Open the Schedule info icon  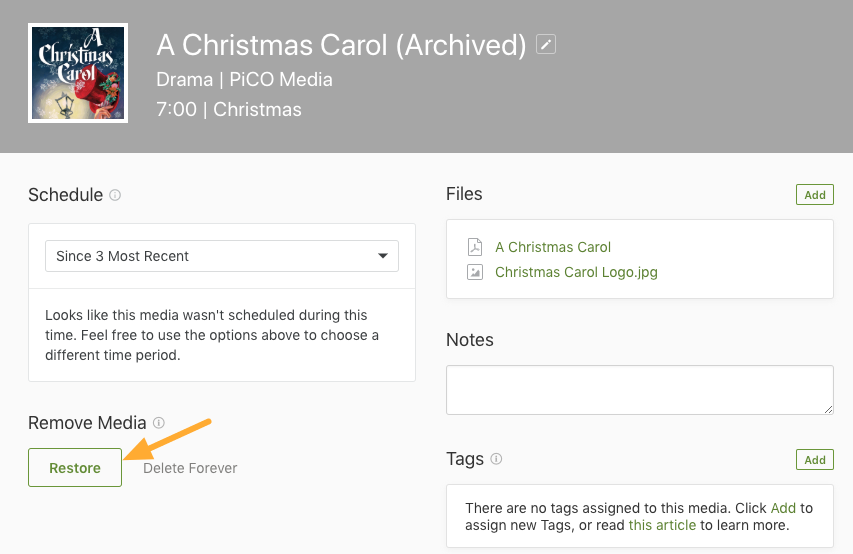coord(115,195)
